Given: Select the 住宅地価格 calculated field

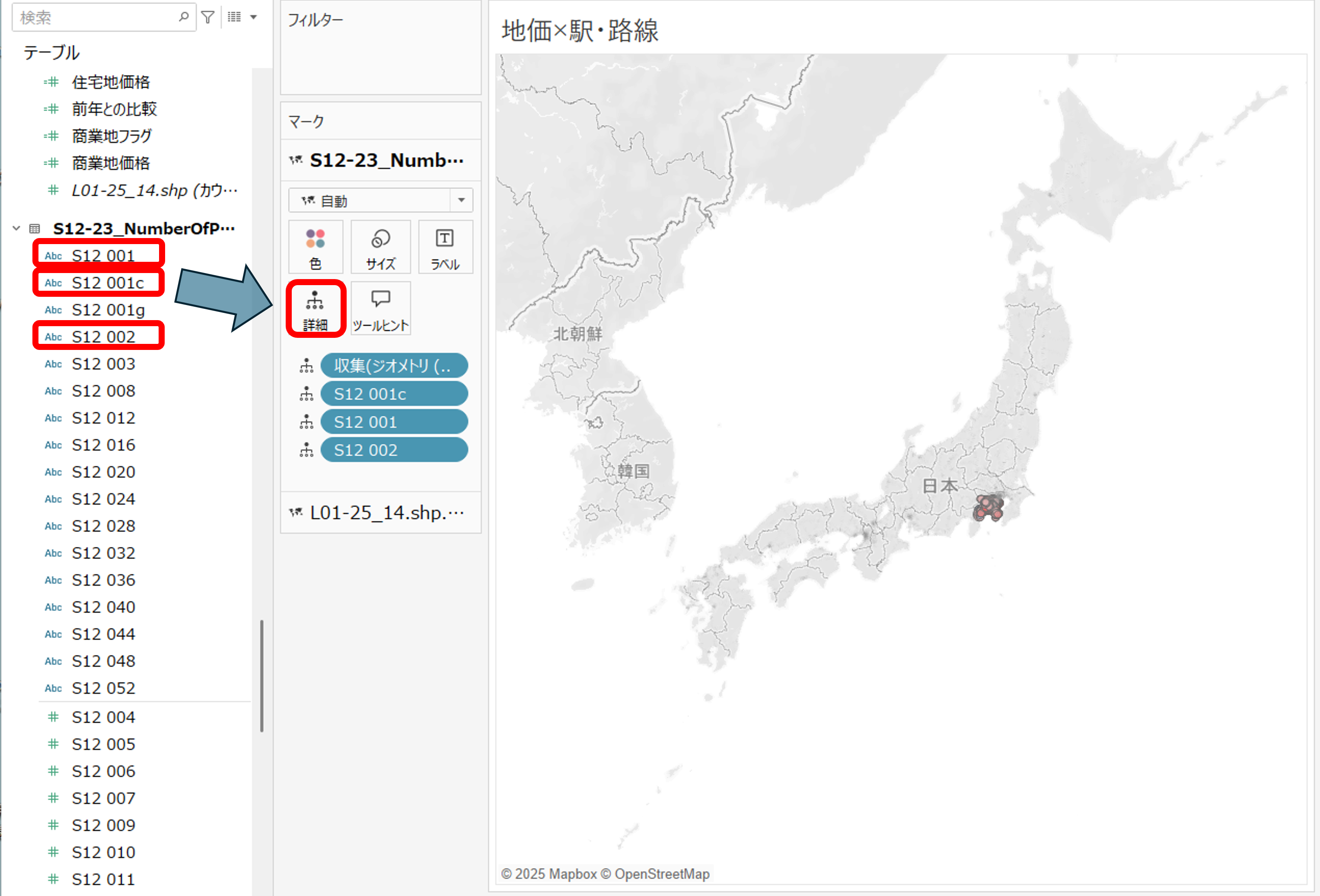Looking at the screenshot, I should (x=111, y=83).
